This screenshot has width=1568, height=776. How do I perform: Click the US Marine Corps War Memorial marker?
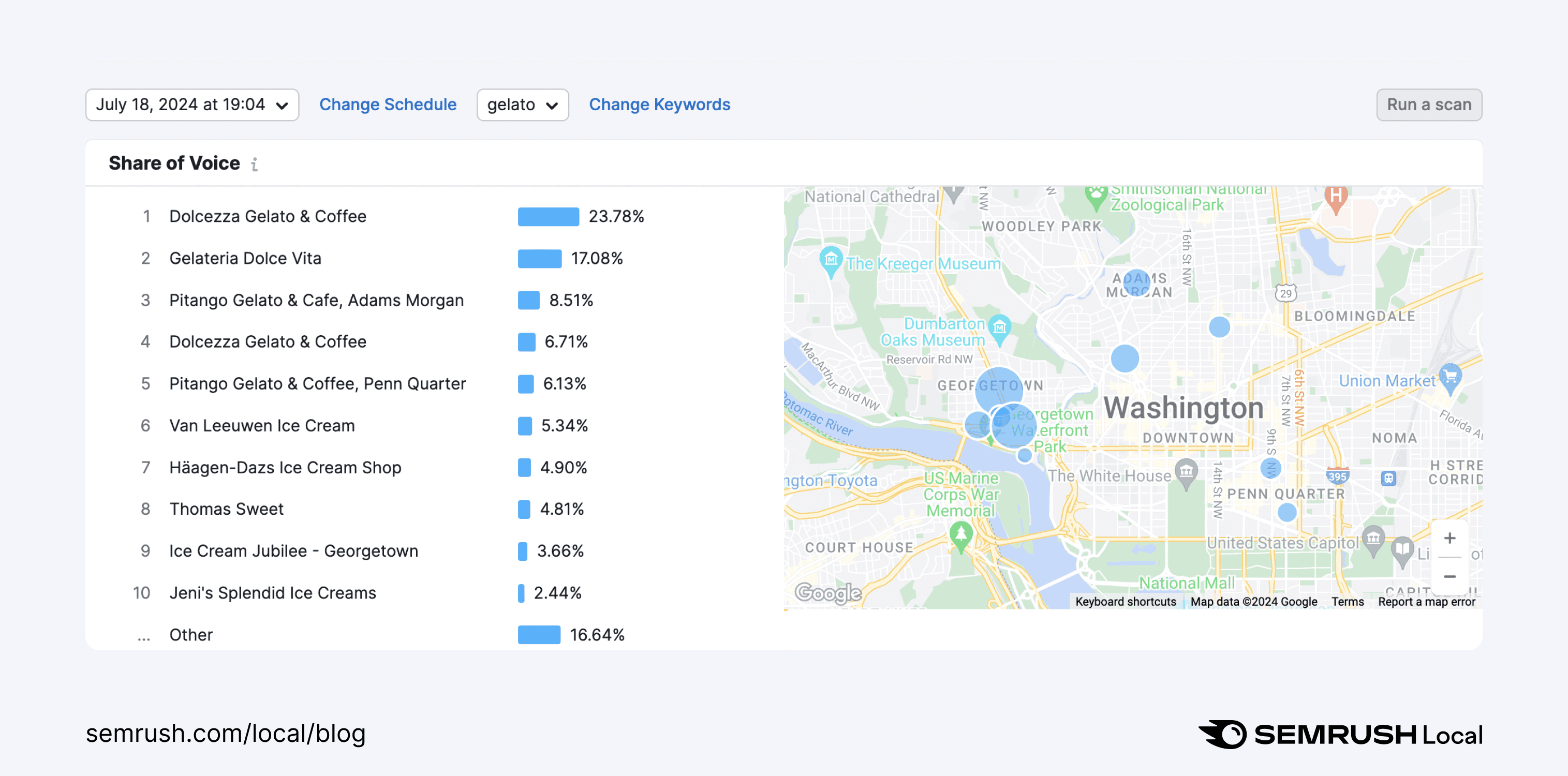[960, 537]
